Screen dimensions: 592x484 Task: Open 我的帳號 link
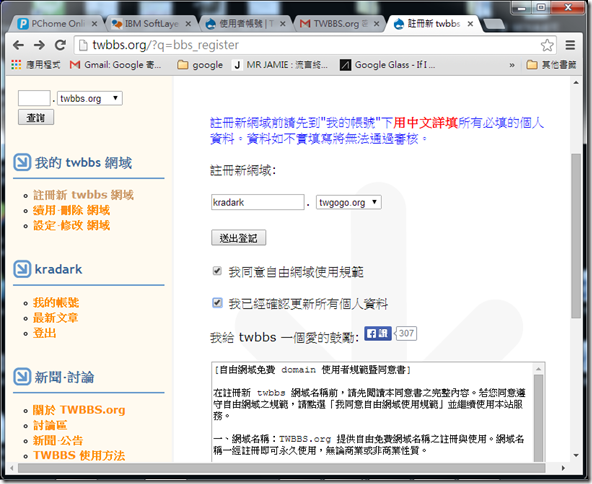(x=56, y=302)
